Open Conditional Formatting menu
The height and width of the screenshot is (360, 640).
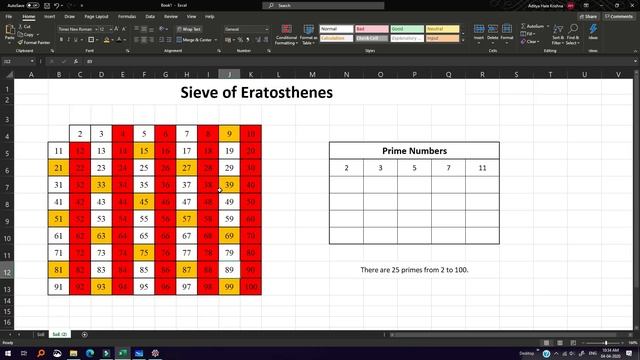286,35
